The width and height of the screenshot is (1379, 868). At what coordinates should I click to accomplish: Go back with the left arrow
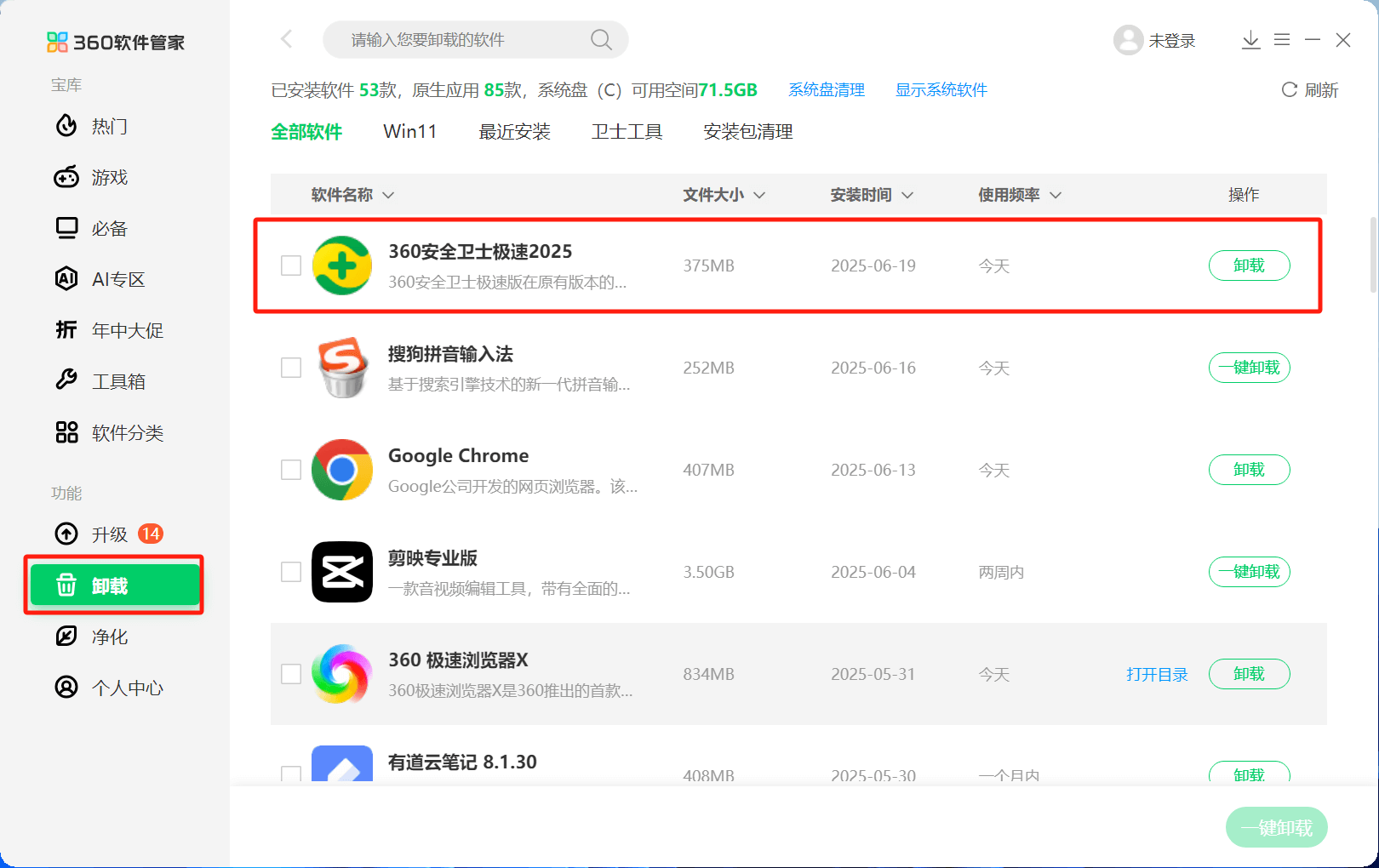[286, 39]
